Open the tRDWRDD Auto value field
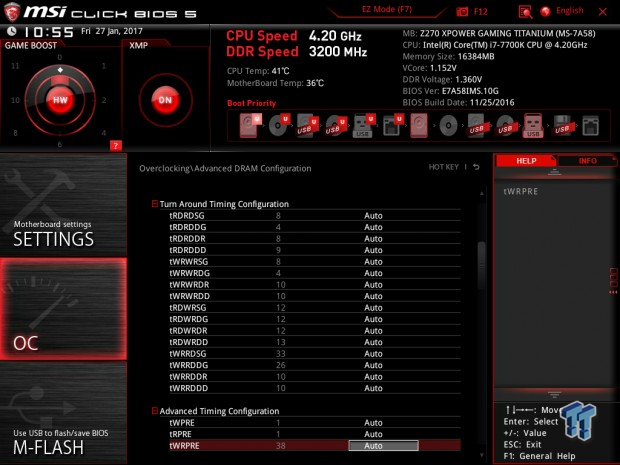This screenshot has width=620, height=465. pos(373,342)
